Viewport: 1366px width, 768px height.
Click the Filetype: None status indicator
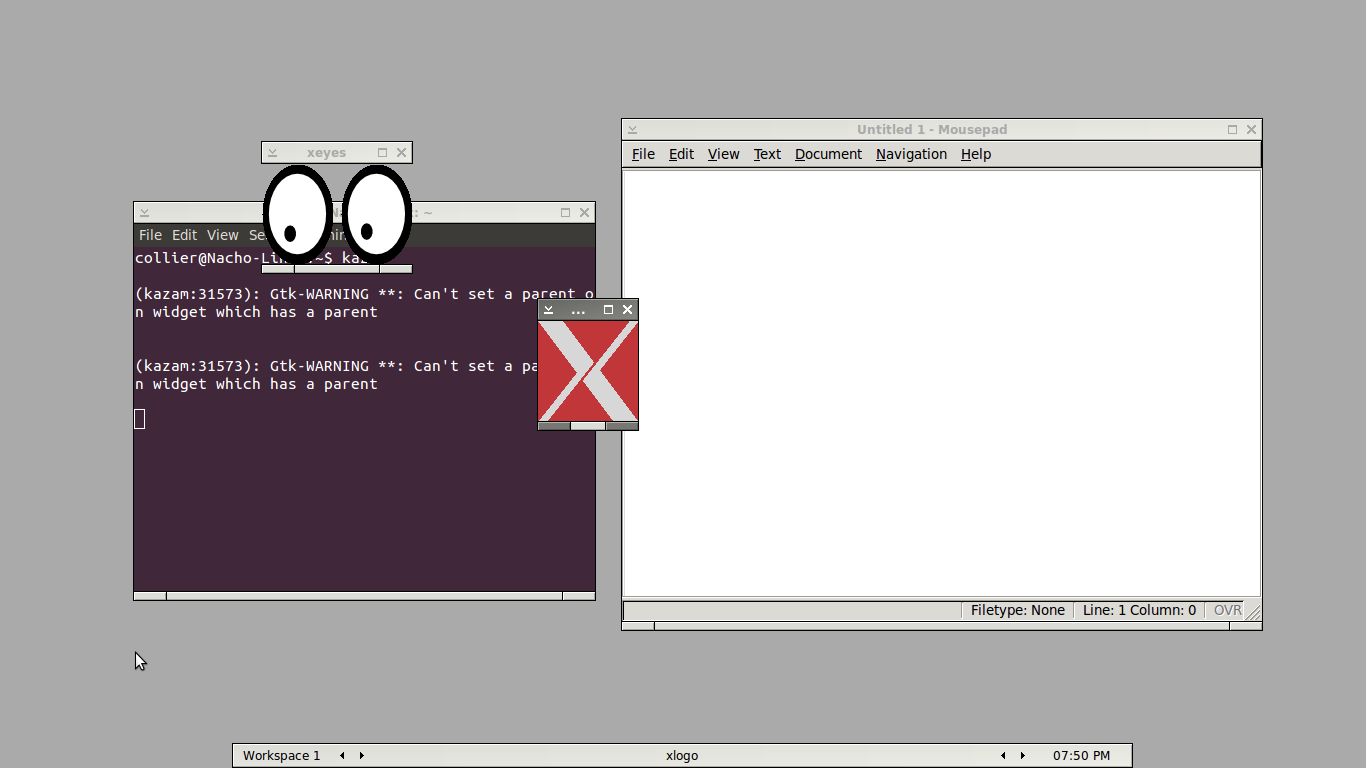(x=1017, y=610)
